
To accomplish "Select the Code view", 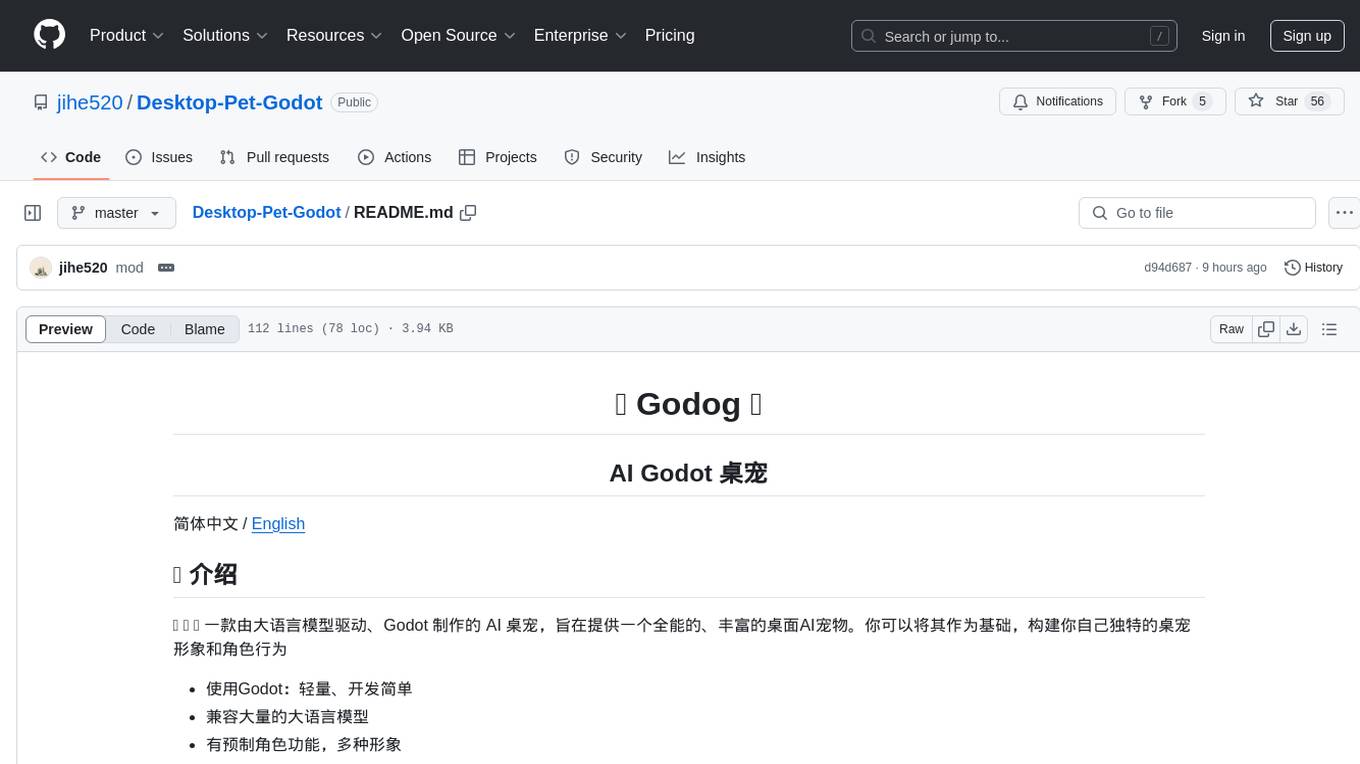I will click(x=138, y=329).
